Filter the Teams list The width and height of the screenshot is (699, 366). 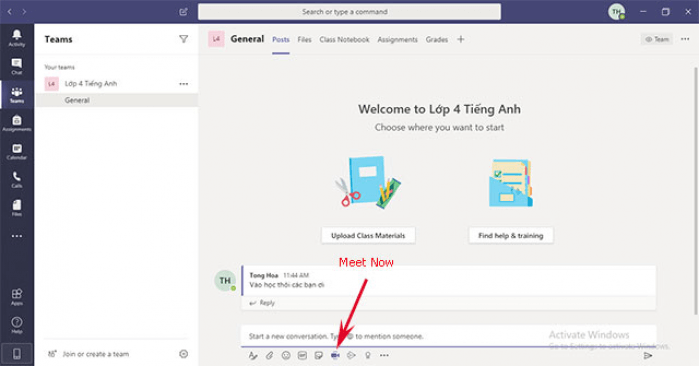point(183,39)
